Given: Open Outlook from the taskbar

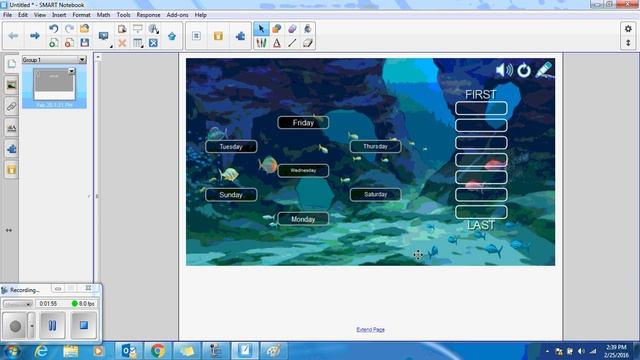Looking at the screenshot, I should (129, 351).
